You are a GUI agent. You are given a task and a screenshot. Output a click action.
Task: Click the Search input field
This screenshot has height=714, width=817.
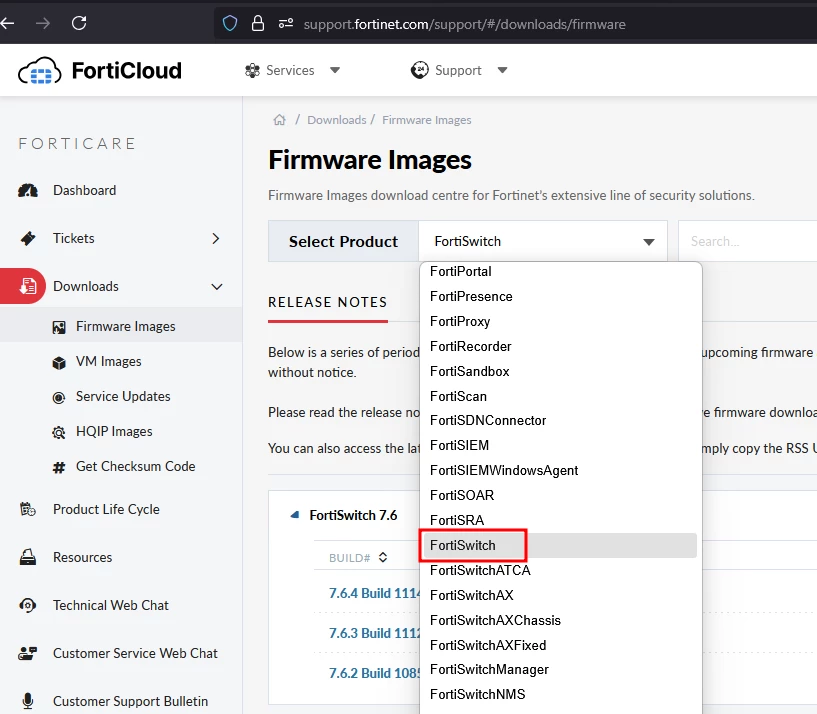coord(748,241)
